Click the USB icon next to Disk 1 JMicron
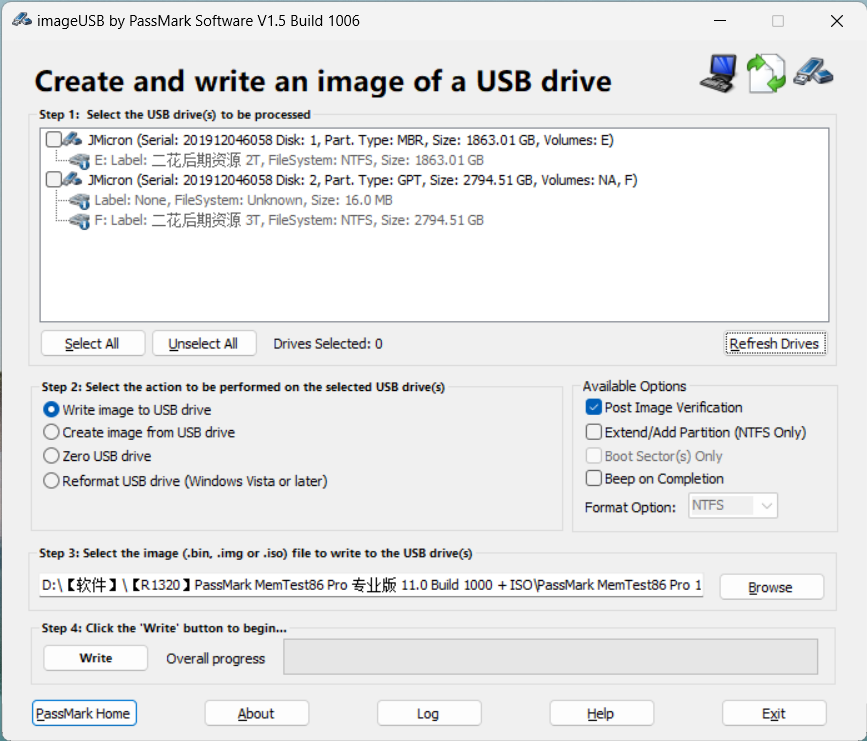Viewport: 867px width, 741px height. 71,139
